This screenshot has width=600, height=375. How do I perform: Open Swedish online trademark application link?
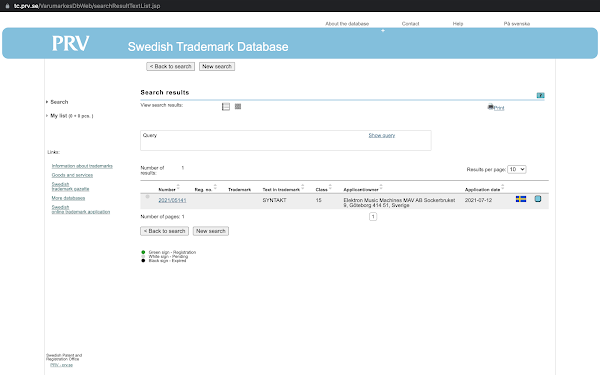81,209
